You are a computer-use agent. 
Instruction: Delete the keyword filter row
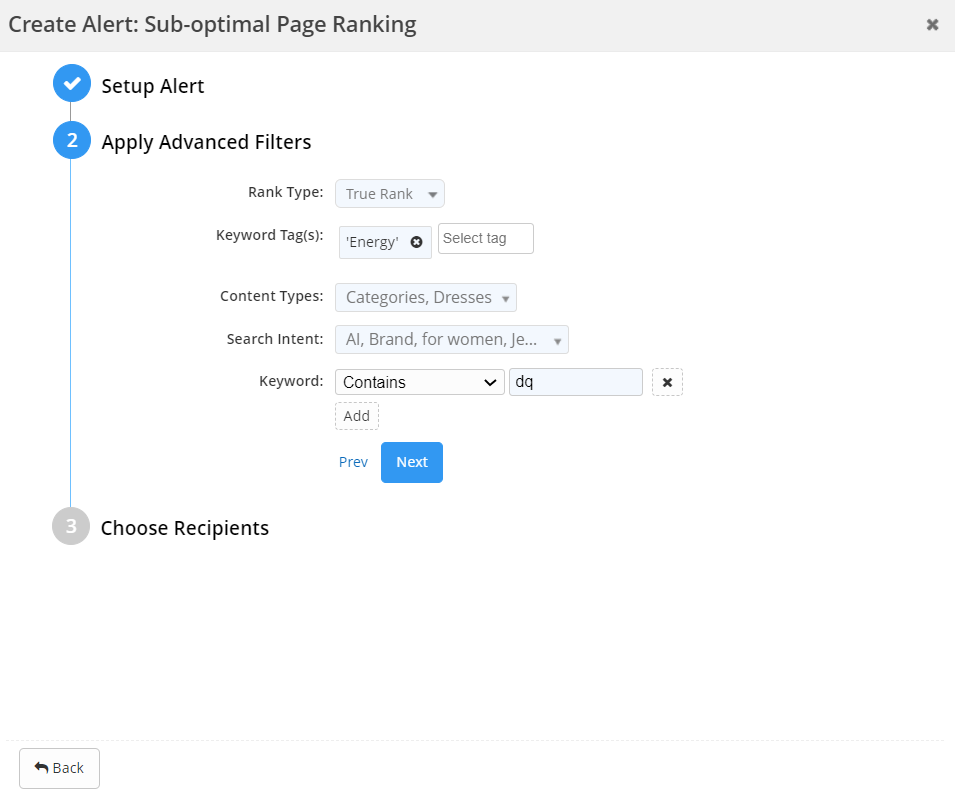pyautogui.click(x=667, y=382)
